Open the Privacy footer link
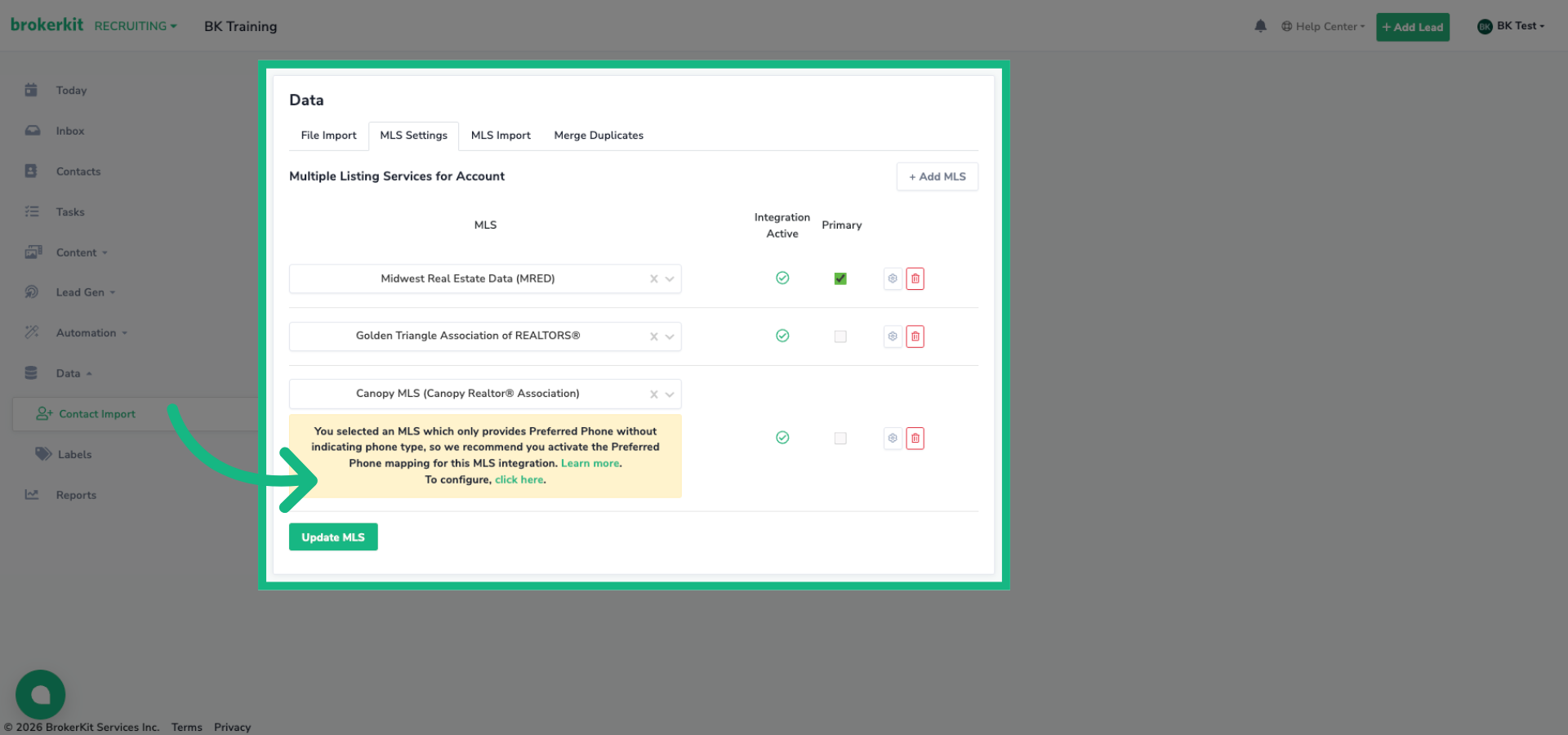The image size is (1568, 735). [232, 727]
